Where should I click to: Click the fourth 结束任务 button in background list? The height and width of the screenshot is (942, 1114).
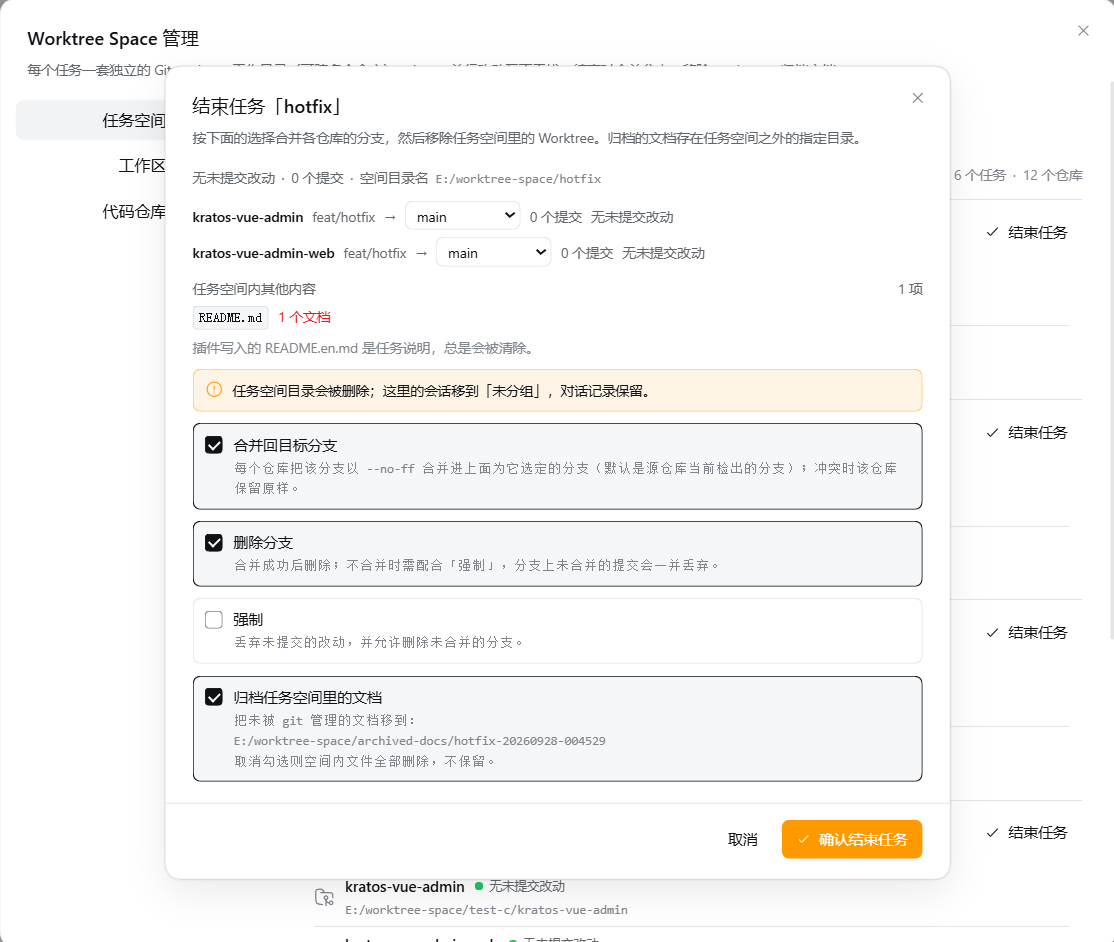(x=1027, y=833)
